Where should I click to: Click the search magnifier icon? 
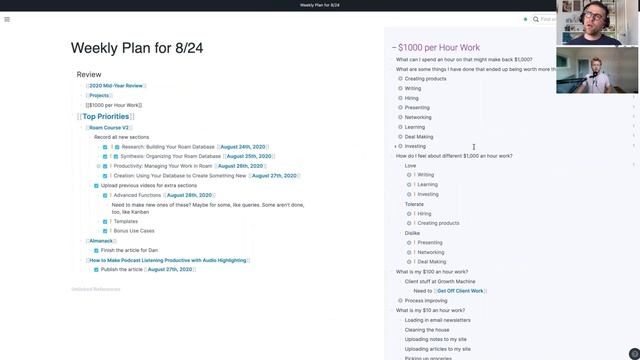pos(536,19)
